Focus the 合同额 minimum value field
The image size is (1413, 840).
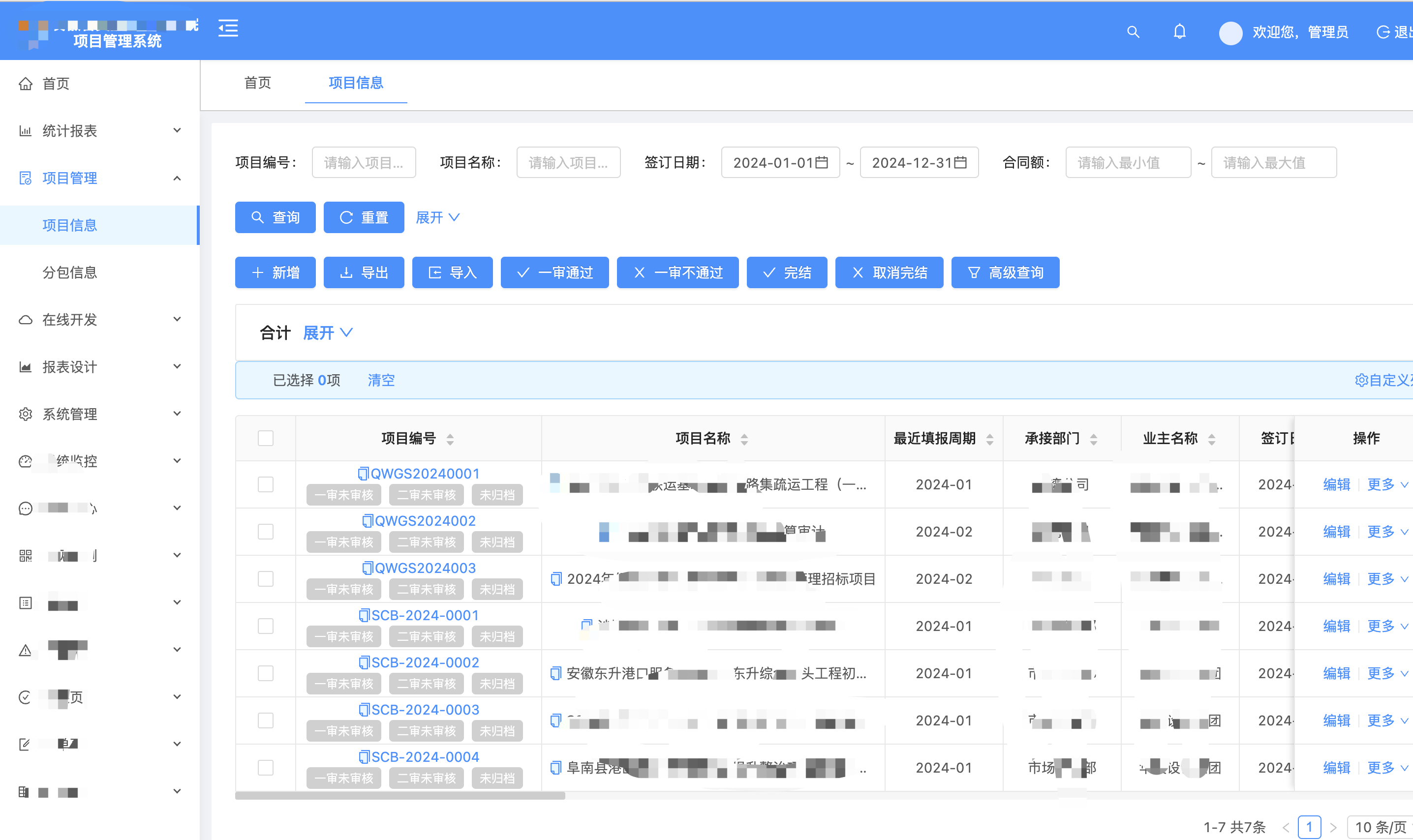[x=1128, y=162]
